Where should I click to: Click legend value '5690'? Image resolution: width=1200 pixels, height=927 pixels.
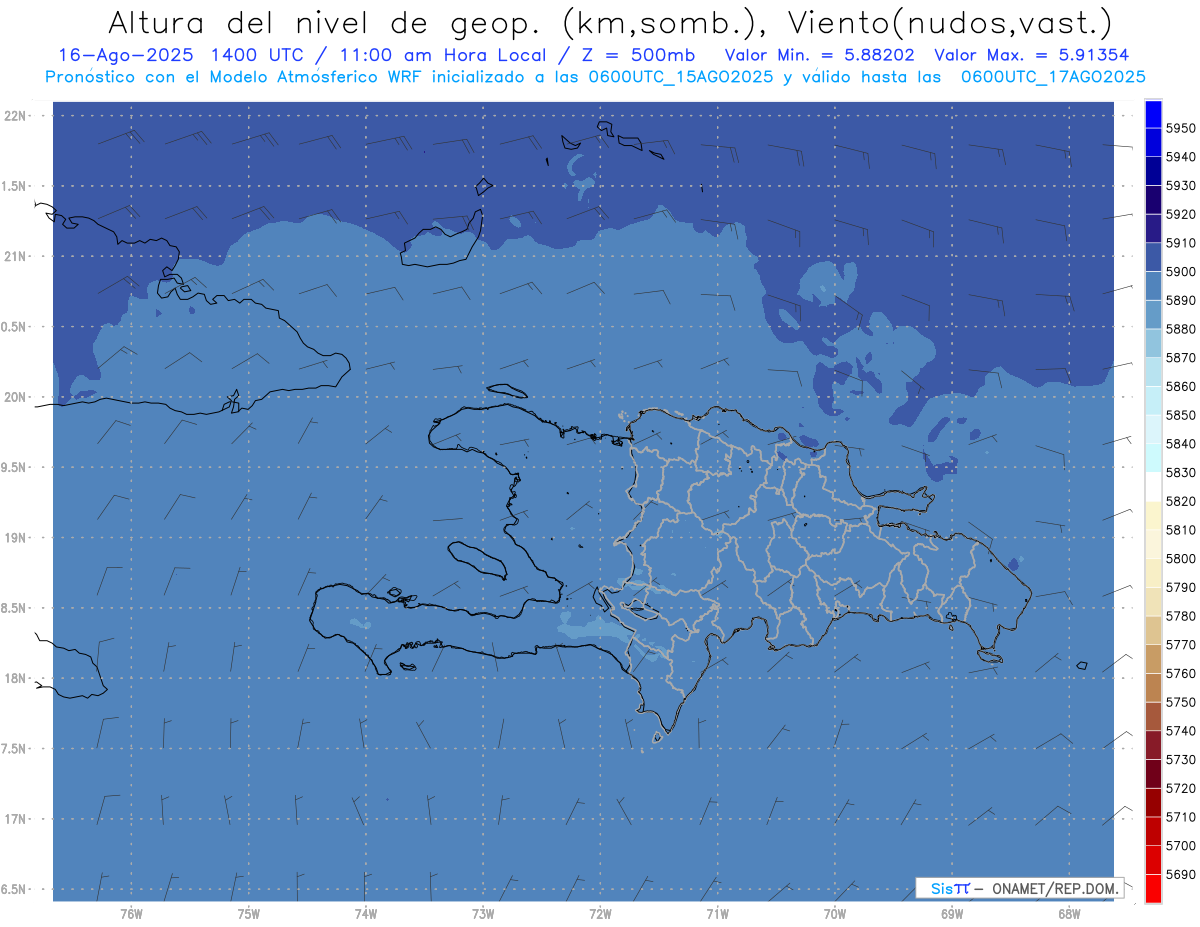(1180, 874)
